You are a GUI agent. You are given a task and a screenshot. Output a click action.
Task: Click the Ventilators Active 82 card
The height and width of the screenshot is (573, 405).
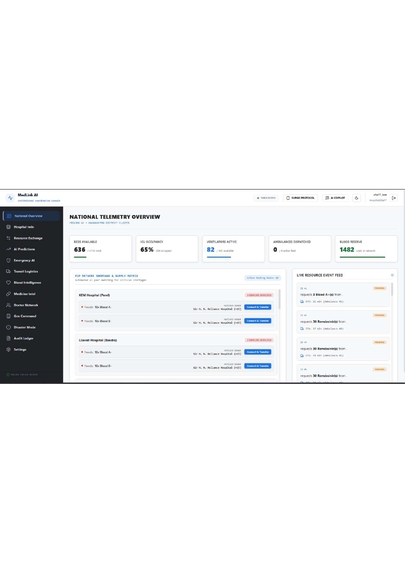click(x=234, y=249)
